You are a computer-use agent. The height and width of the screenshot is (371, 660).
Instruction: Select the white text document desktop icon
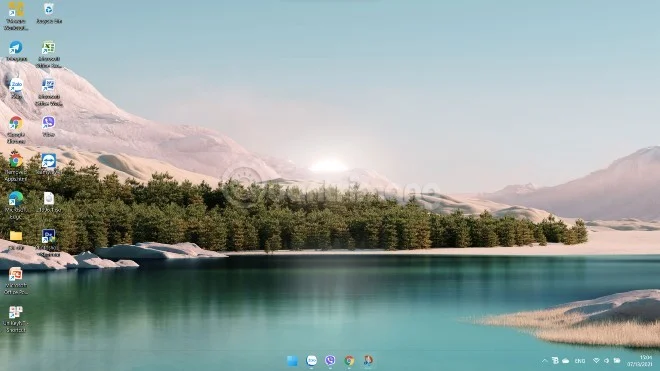pyautogui.click(x=49, y=202)
